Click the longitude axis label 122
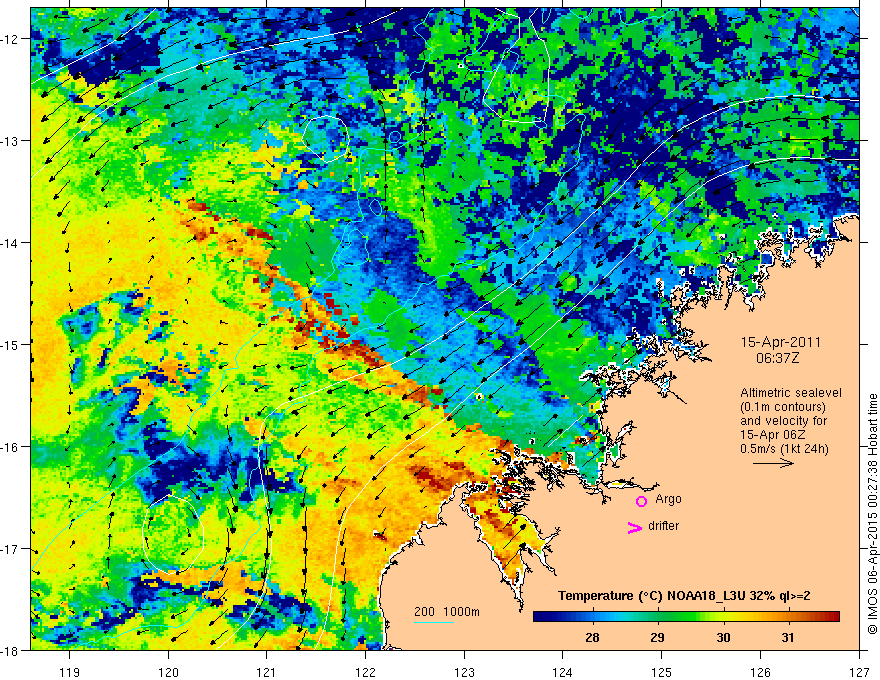Viewport: 880px width, 680px height. coord(365,672)
